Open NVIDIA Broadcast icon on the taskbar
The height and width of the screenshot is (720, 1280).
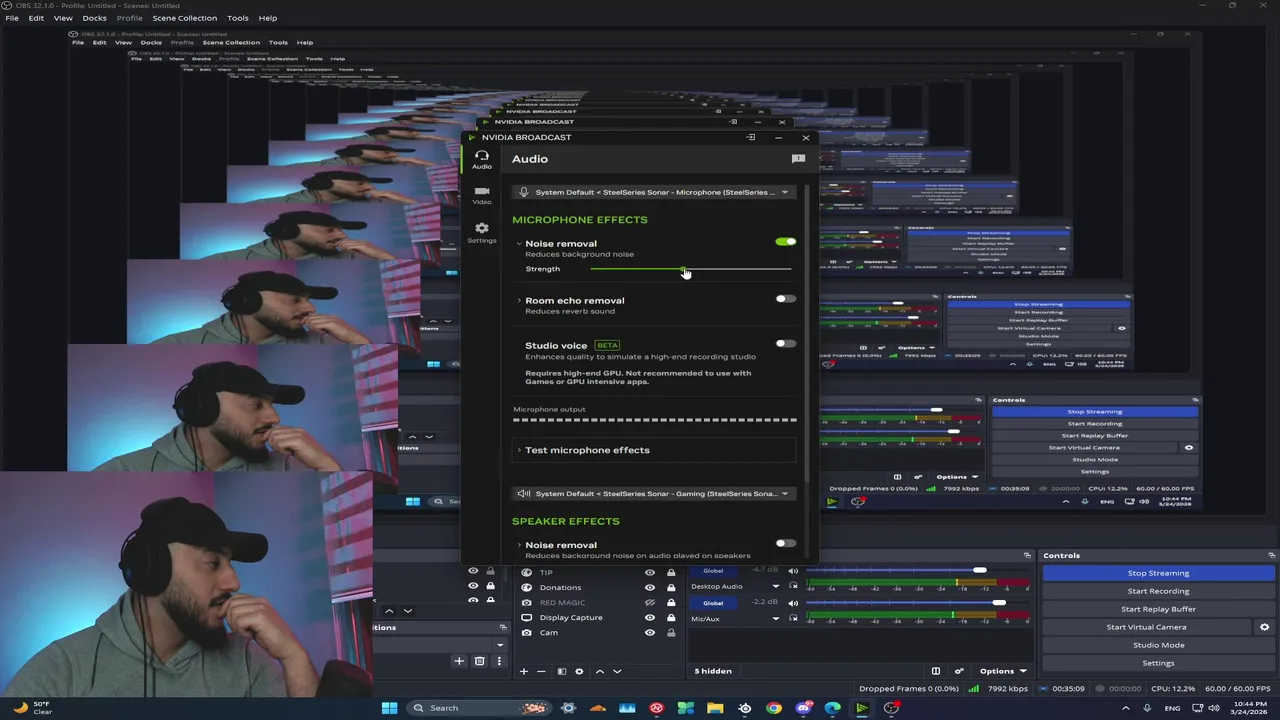pos(861,708)
